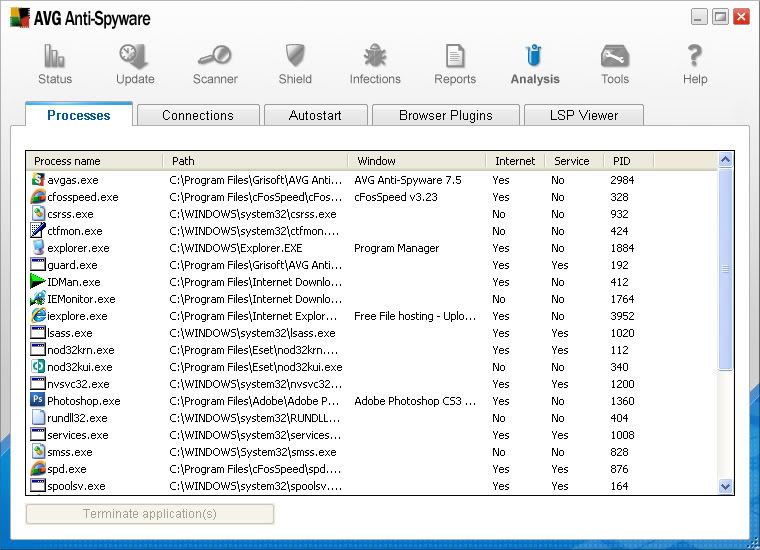Click the path C:\WINDOWS\System32\smss.exe
Image resolution: width=760 pixels, height=550 pixels.
[x=253, y=452]
